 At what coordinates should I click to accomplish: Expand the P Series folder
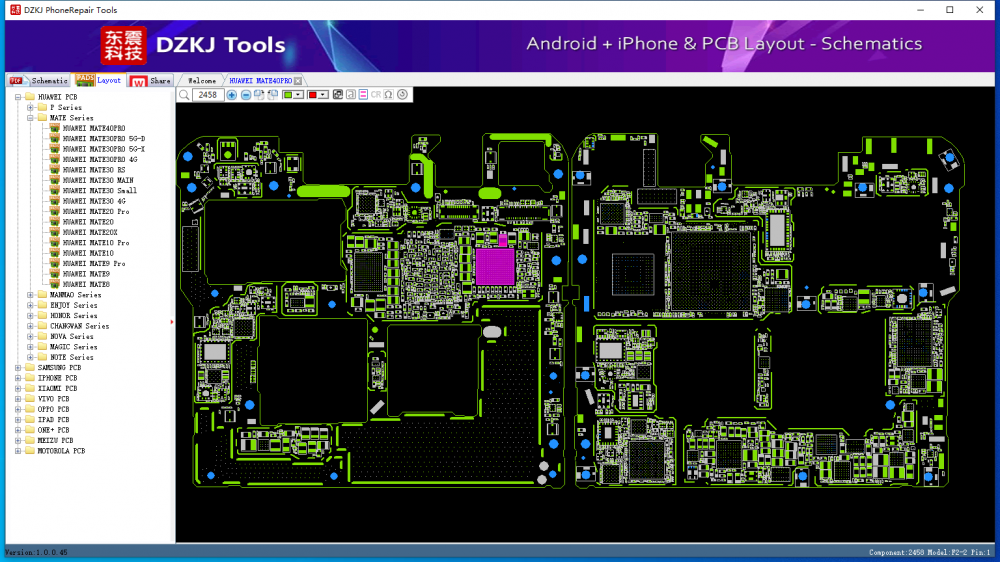[x=30, y=107]
